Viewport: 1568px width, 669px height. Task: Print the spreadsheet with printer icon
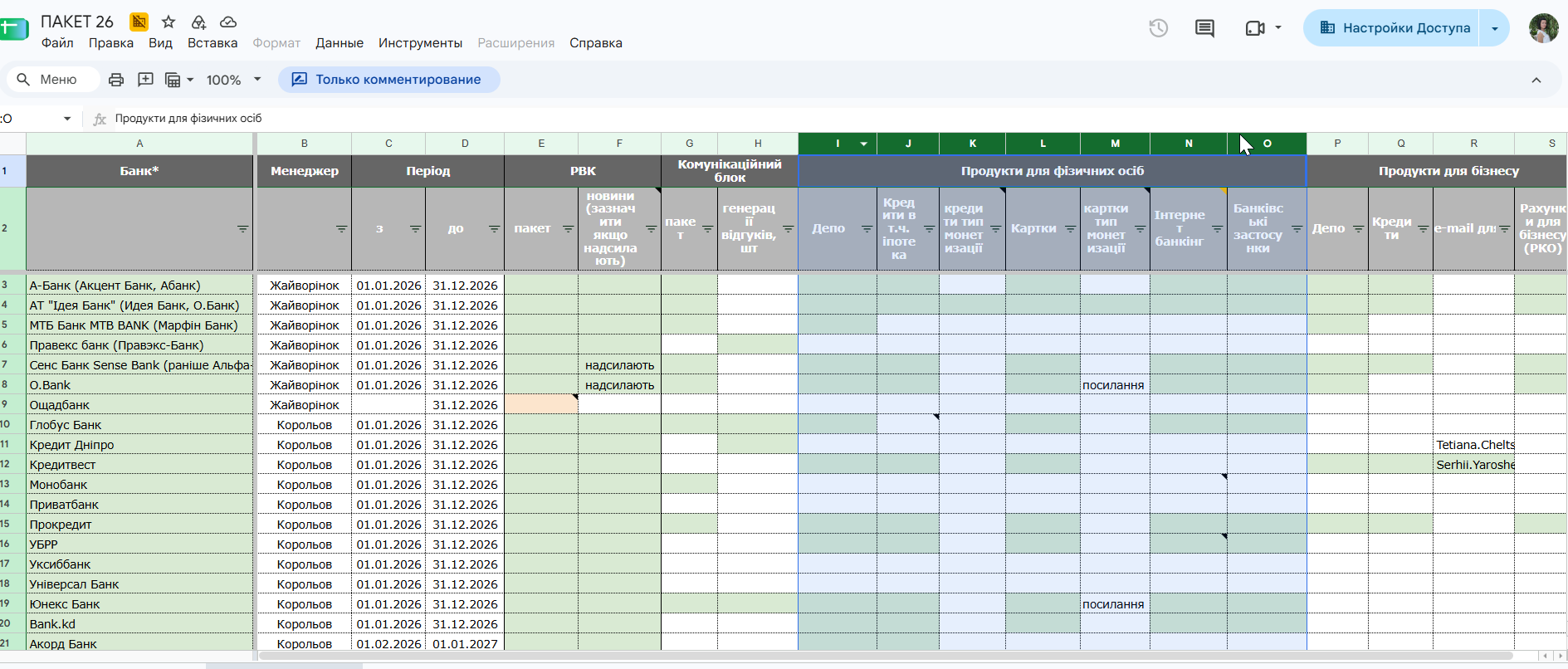pos(116,80)
